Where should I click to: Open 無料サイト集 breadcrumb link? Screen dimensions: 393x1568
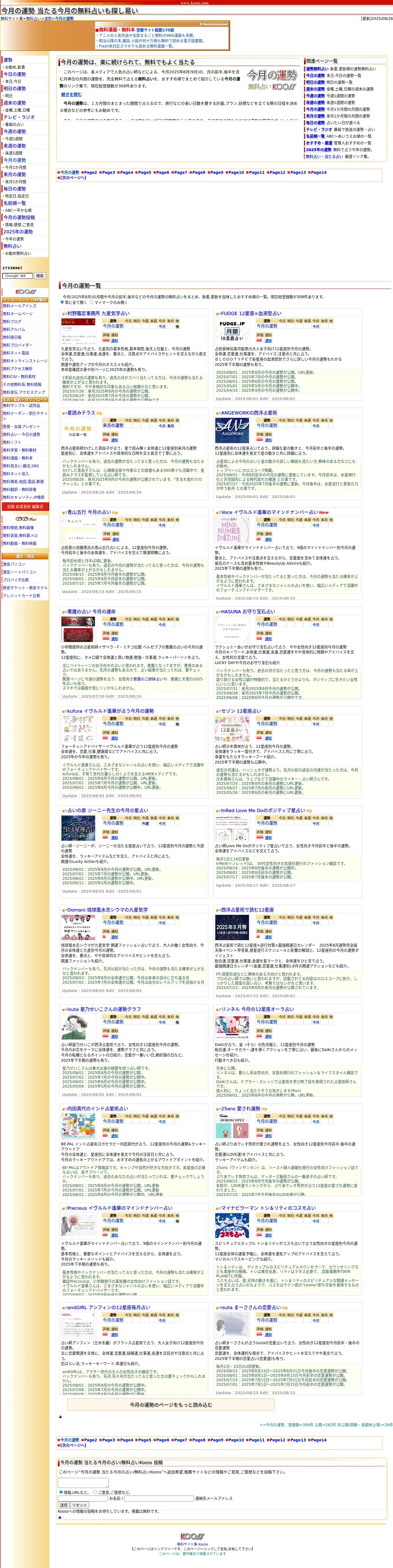point(12,19)
